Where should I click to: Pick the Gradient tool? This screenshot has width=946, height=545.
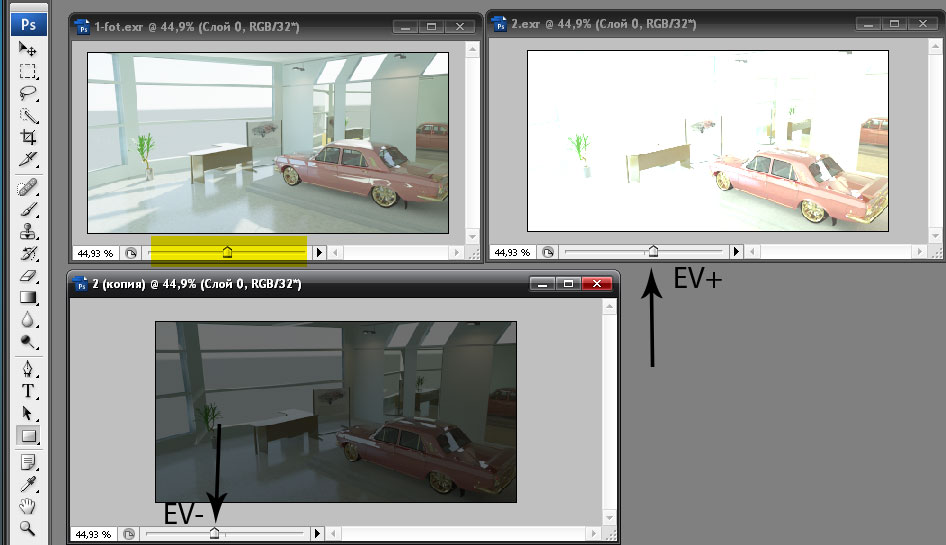click(x=29, y=297)
